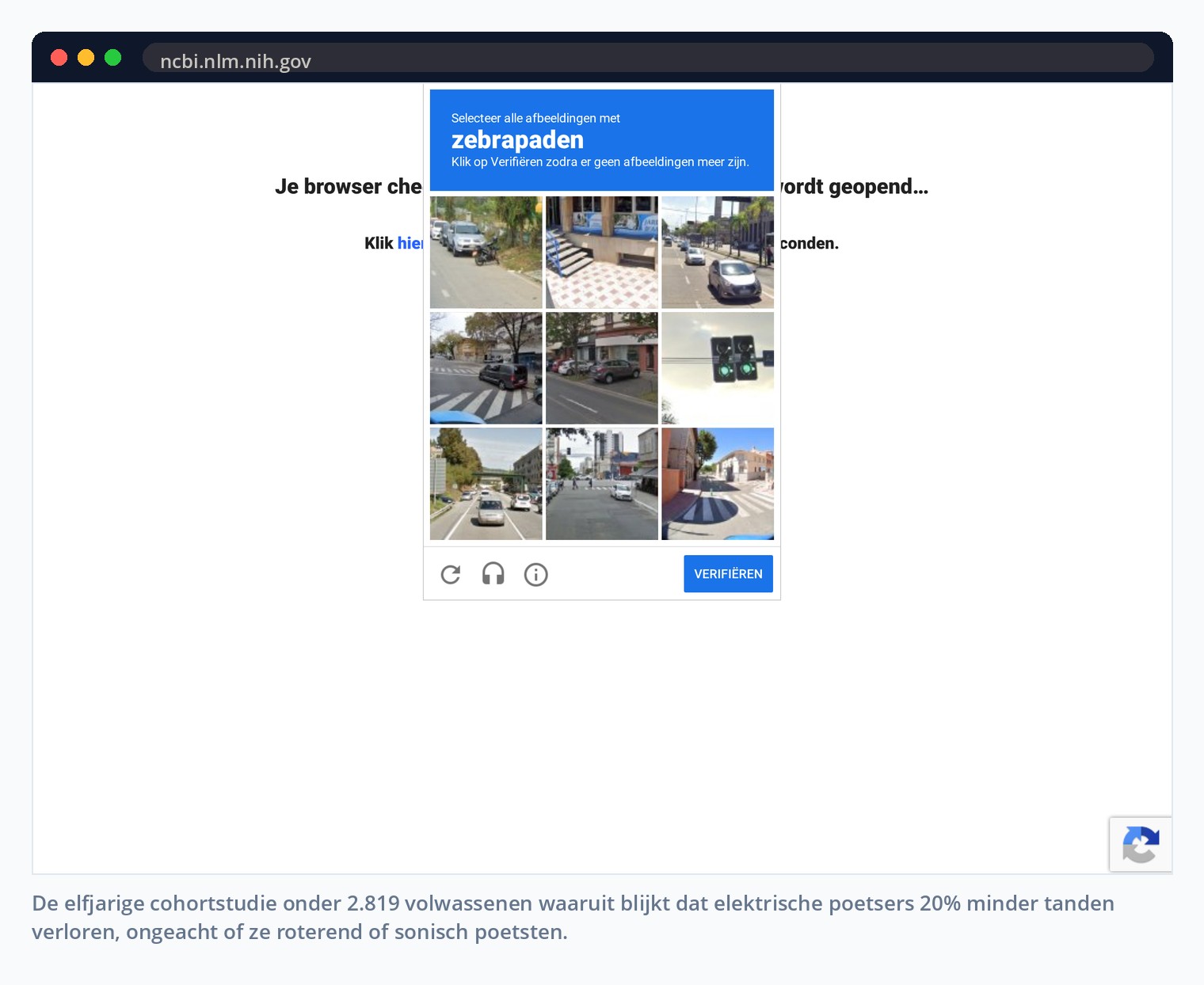Follow the blue 'hier' link

tap(410, 243)
